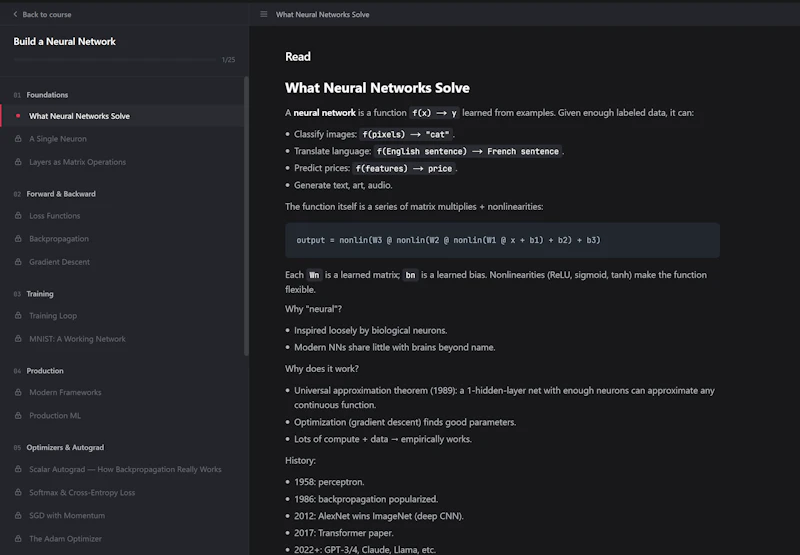Click lock icon beside Modern Frameworks
The height and width of the screenshot is (555, 800).
tap(18, 392)
